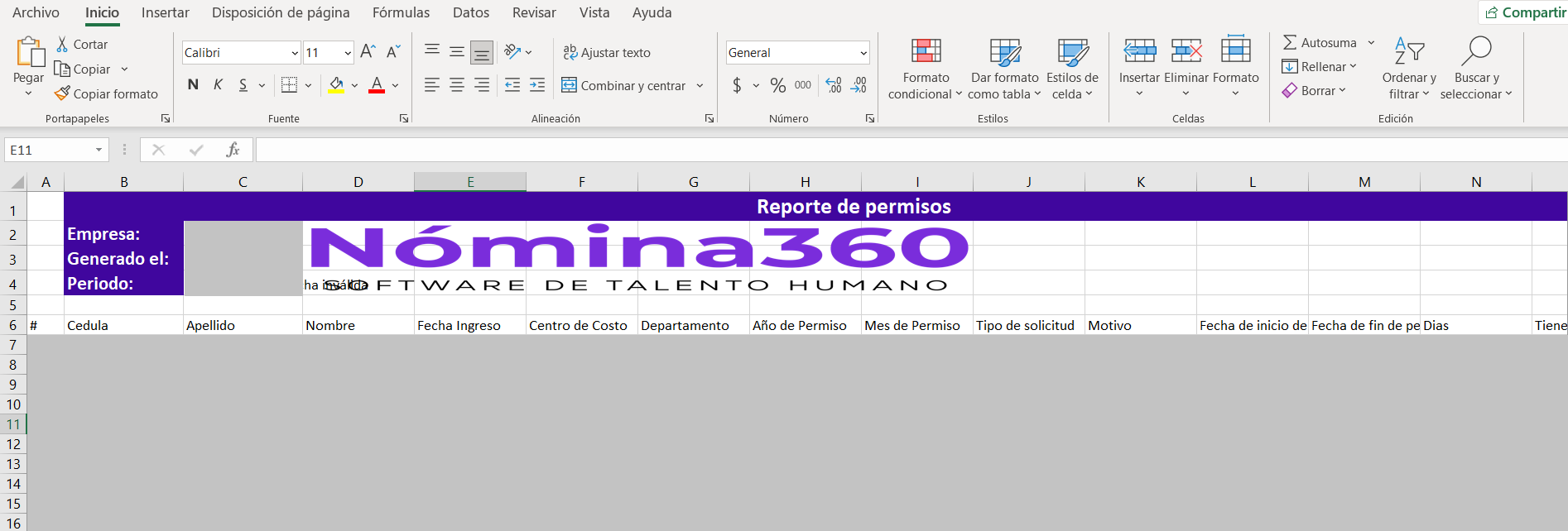The image size is (1568, 531).
Task: Open the font size 11 dropdown
Action: tap(348, 53)
